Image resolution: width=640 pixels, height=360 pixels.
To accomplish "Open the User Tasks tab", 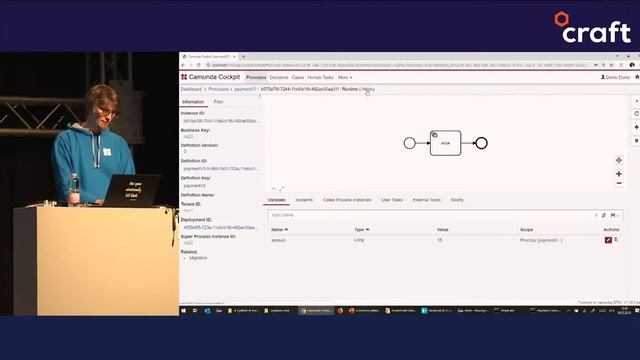I will 392,200.
